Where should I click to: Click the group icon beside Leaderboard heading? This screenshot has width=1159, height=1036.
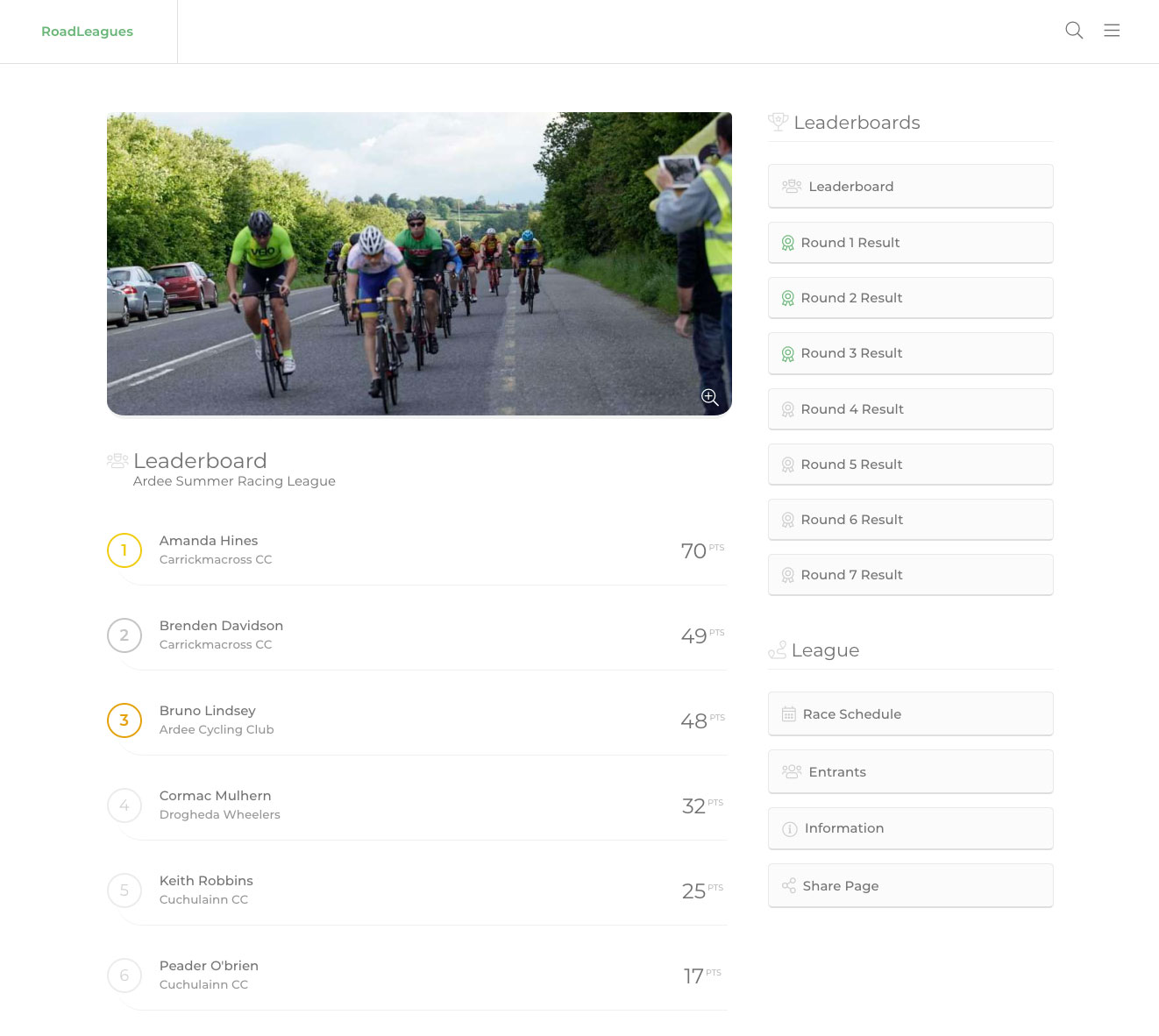(x=117, y=460)
